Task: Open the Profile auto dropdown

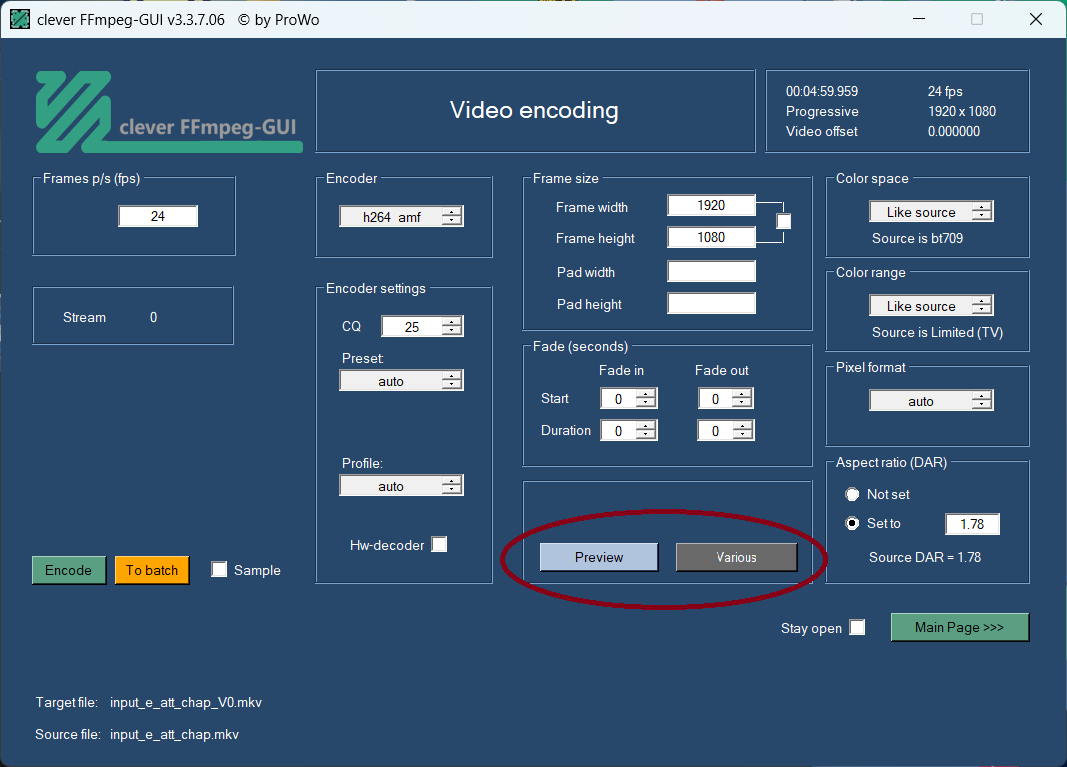Action: 401,486
